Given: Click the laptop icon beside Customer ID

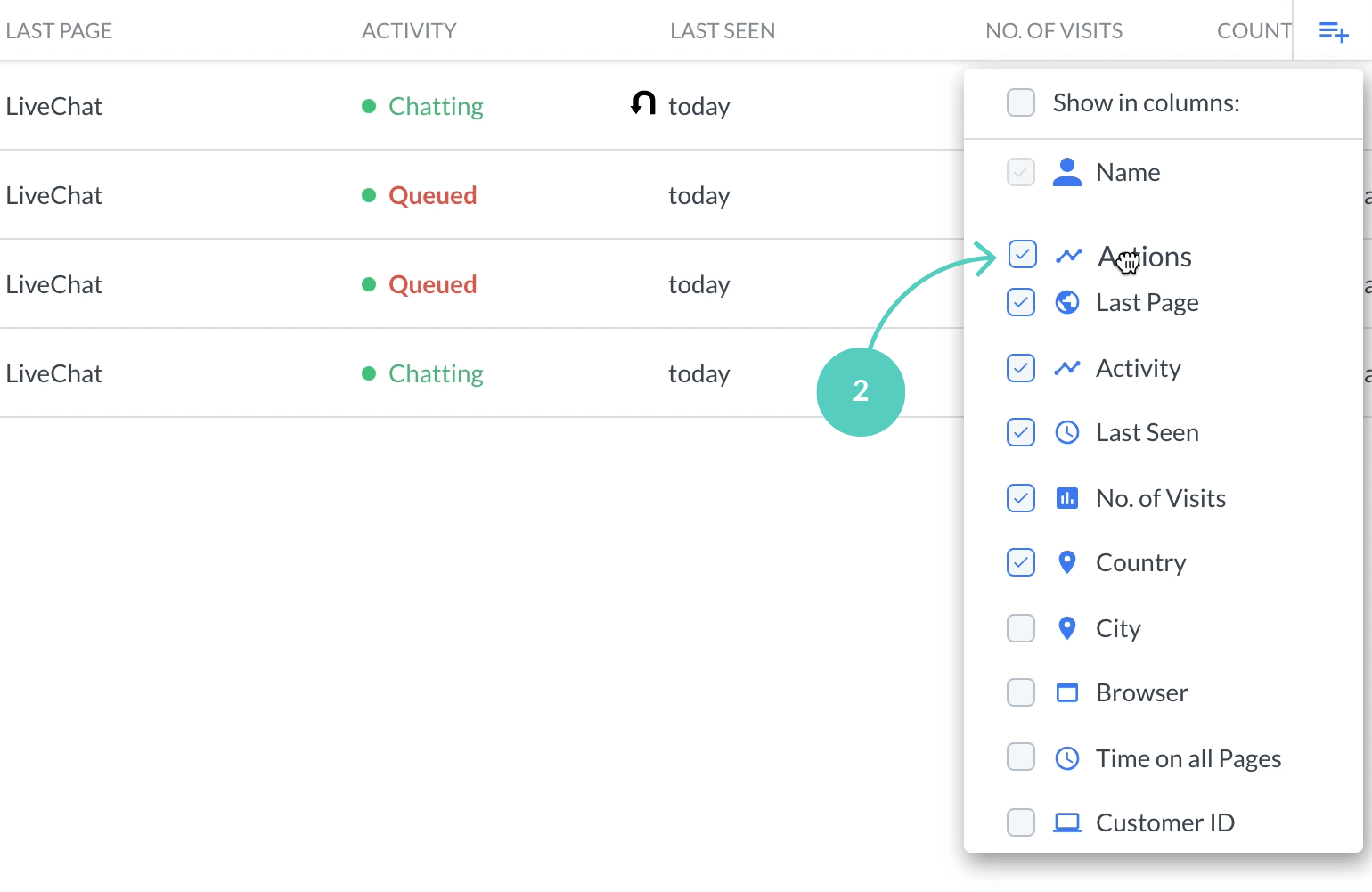Looking at the screenshot, I should tap(1067, 822).
